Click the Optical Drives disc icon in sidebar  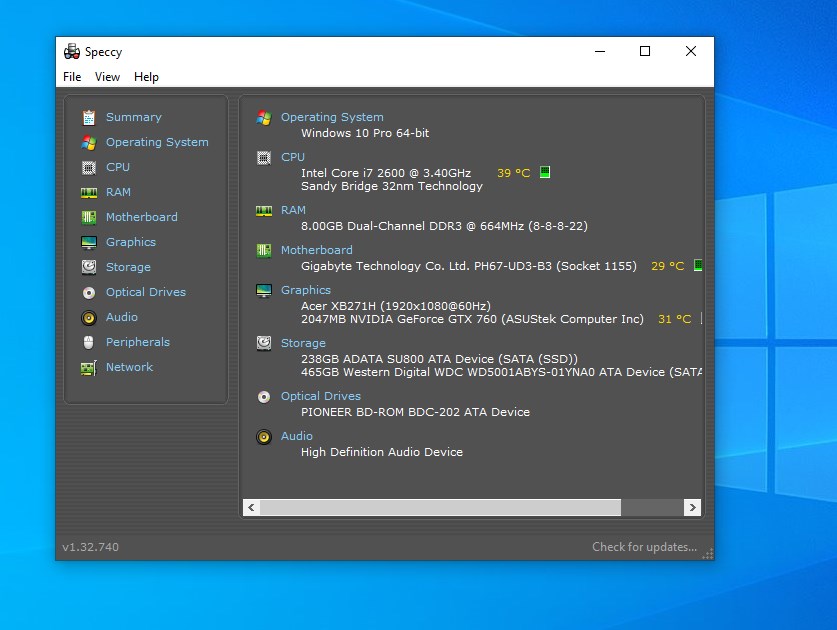click(89, 293)
